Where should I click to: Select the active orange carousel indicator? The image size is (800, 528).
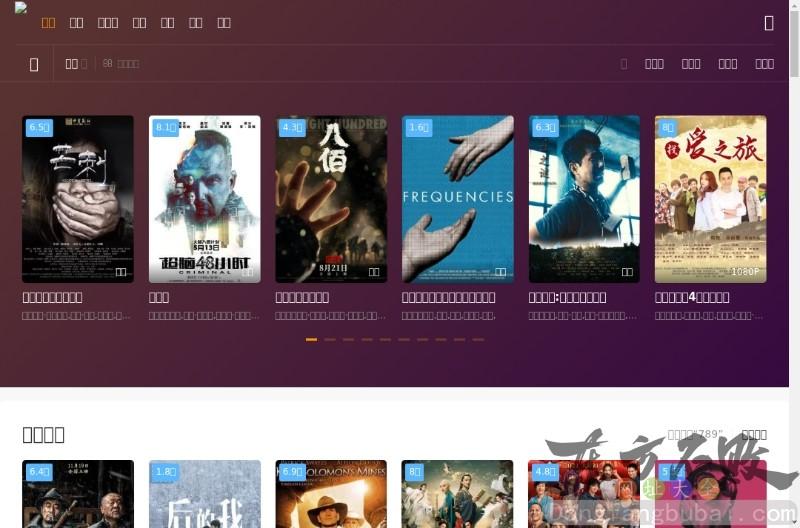click(311, 340)
